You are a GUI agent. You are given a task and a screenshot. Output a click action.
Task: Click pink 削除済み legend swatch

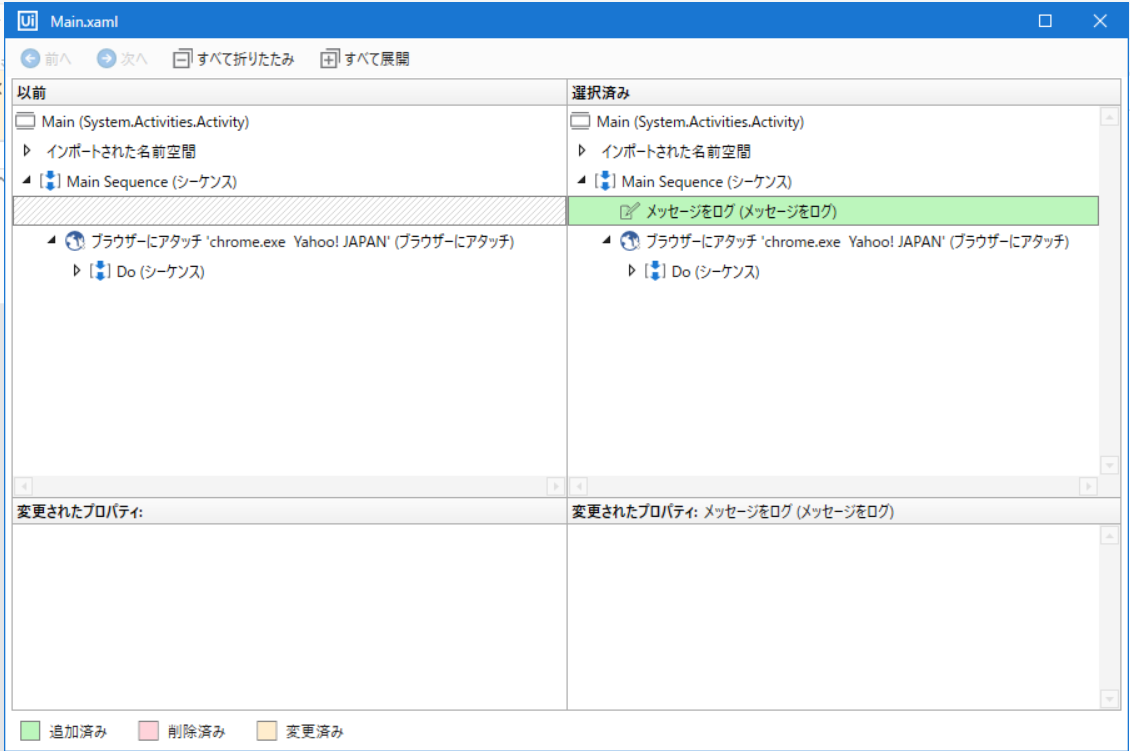(148, 731)
